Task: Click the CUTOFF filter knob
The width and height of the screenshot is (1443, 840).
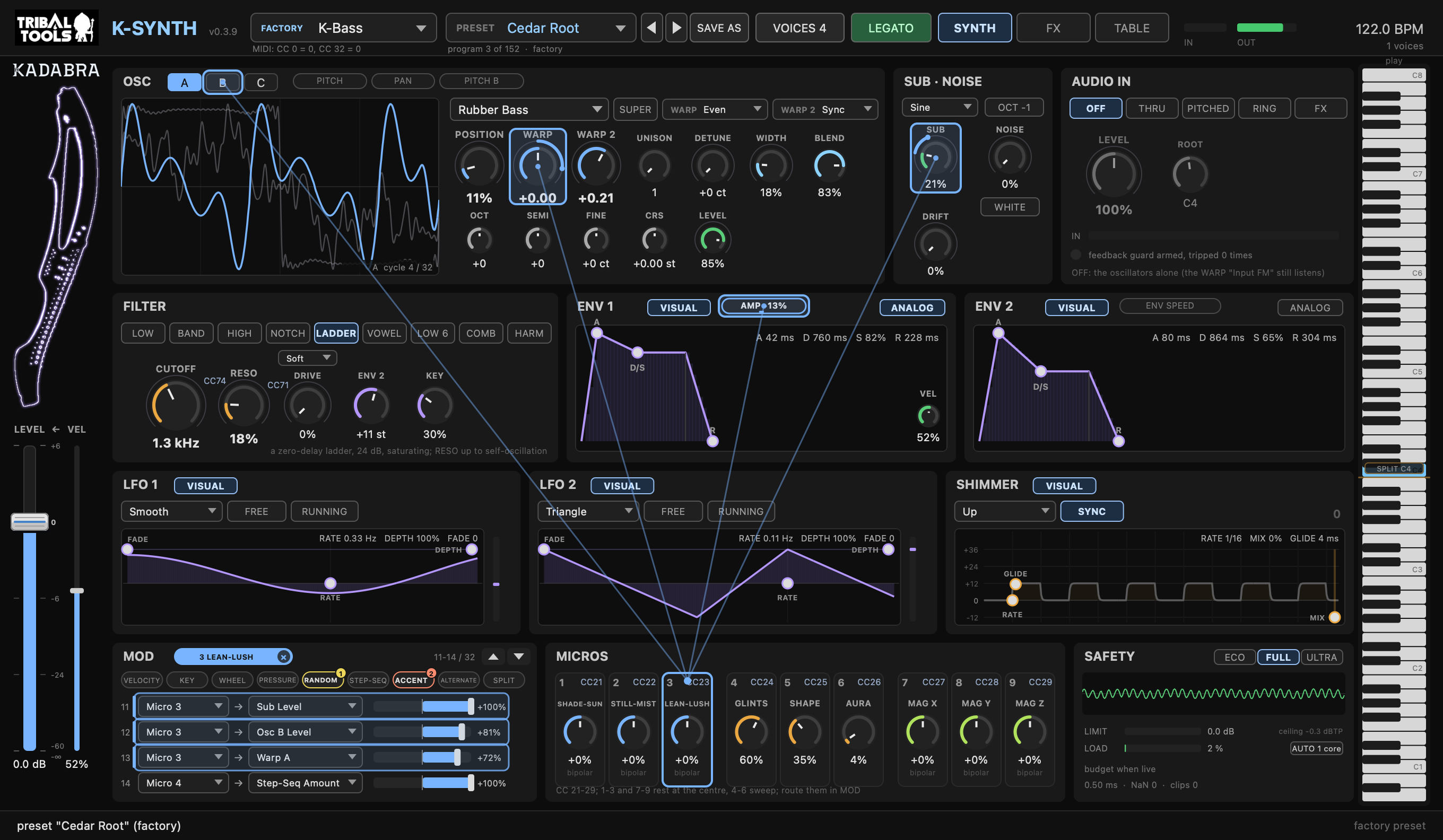Action: 175,405
